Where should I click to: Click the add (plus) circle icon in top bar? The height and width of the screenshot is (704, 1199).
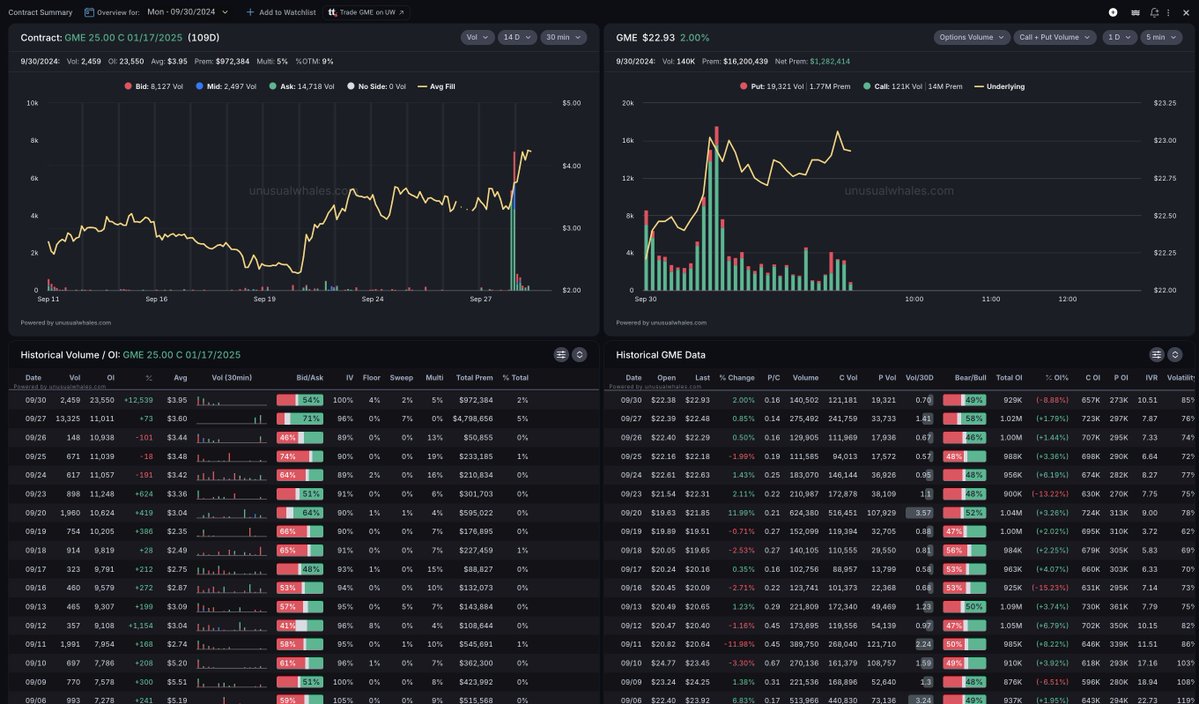click(x=1113, y=12)
